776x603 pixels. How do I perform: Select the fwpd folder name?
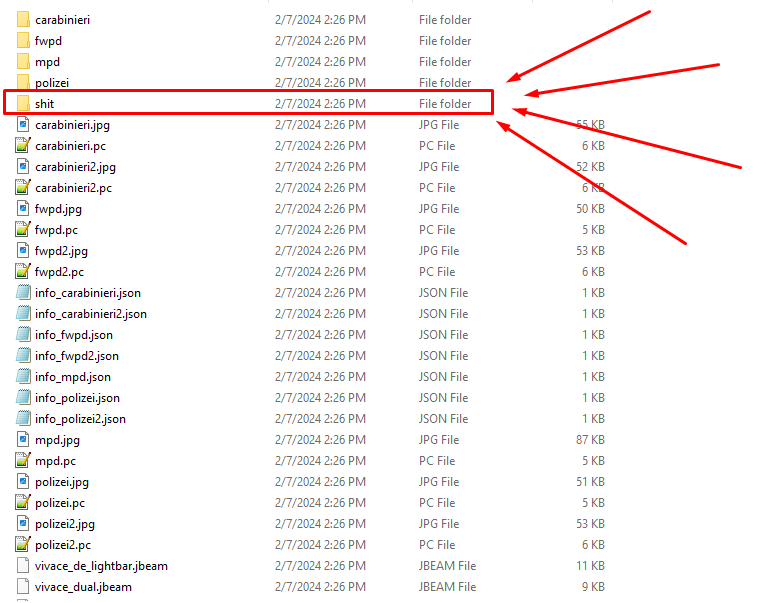[x=48, y=41]
